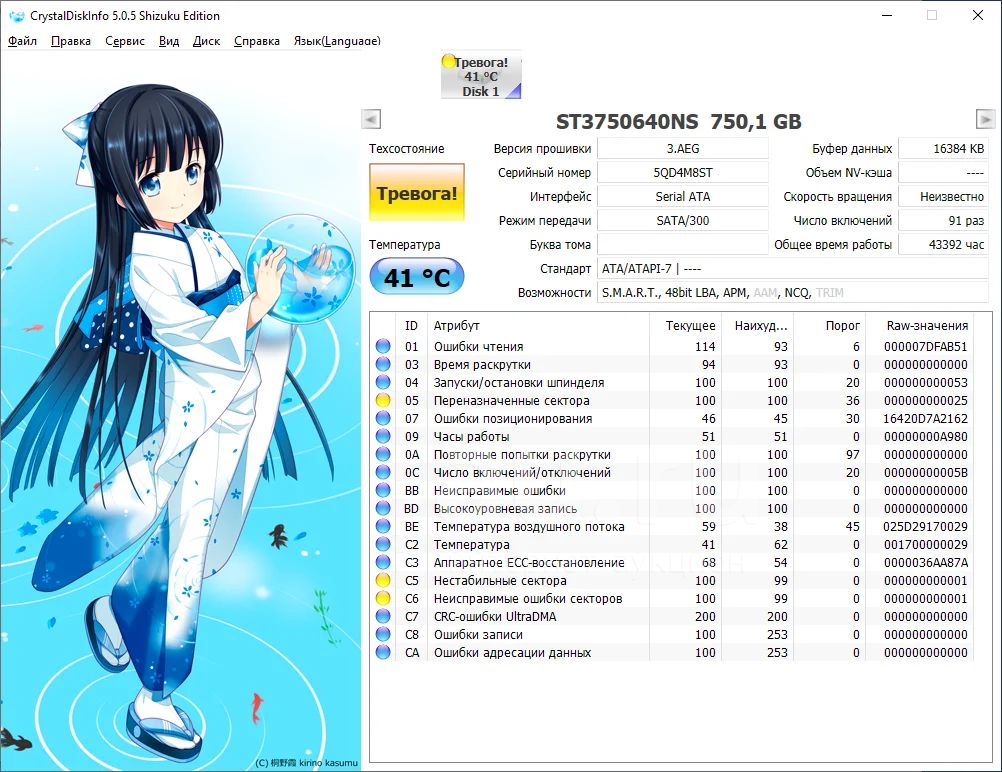Click interface field Serial ATA
This screenshot has height=772, width=1002.
pyautogui.click(x=682, y=197)
